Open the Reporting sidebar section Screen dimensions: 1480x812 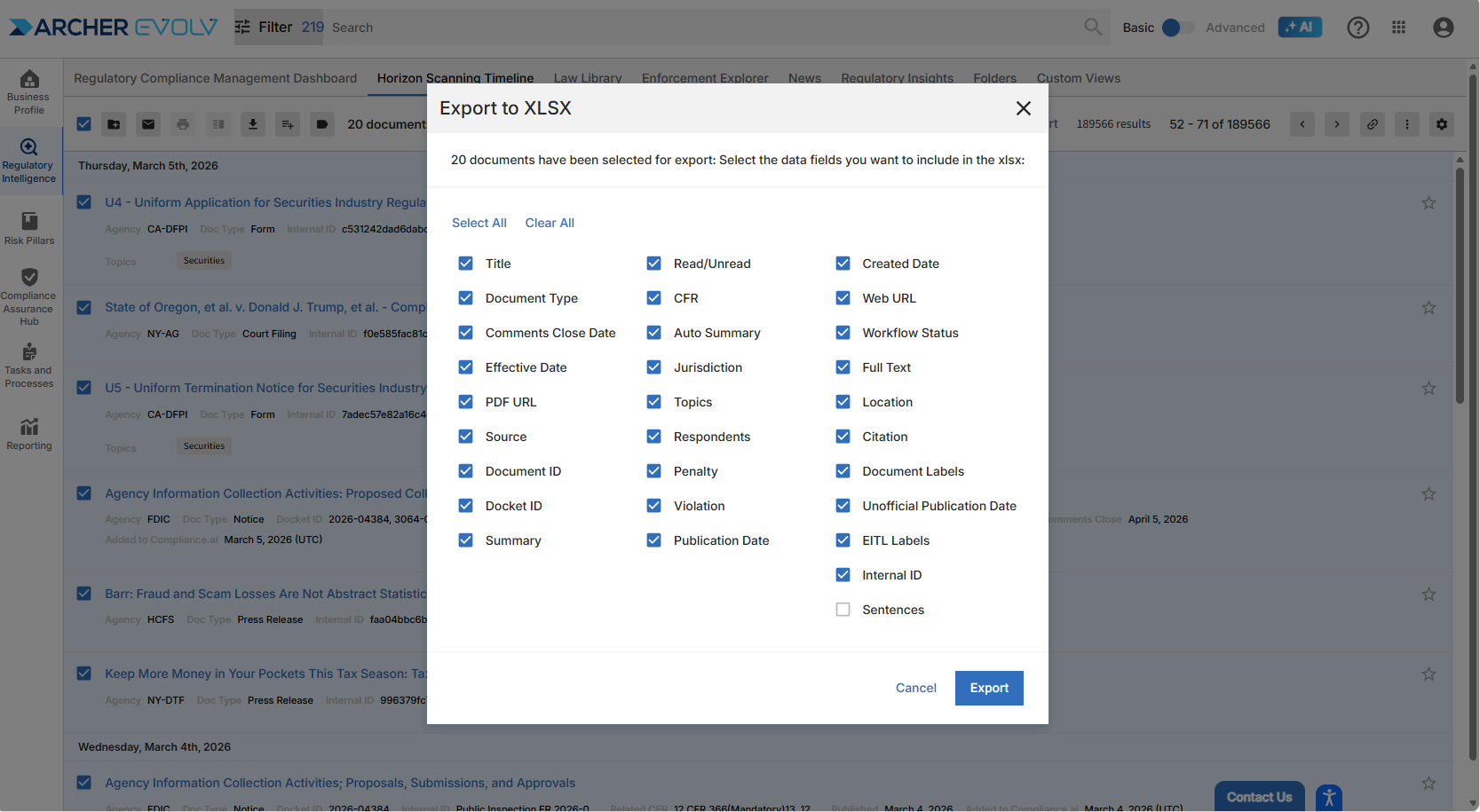point(29,434)
